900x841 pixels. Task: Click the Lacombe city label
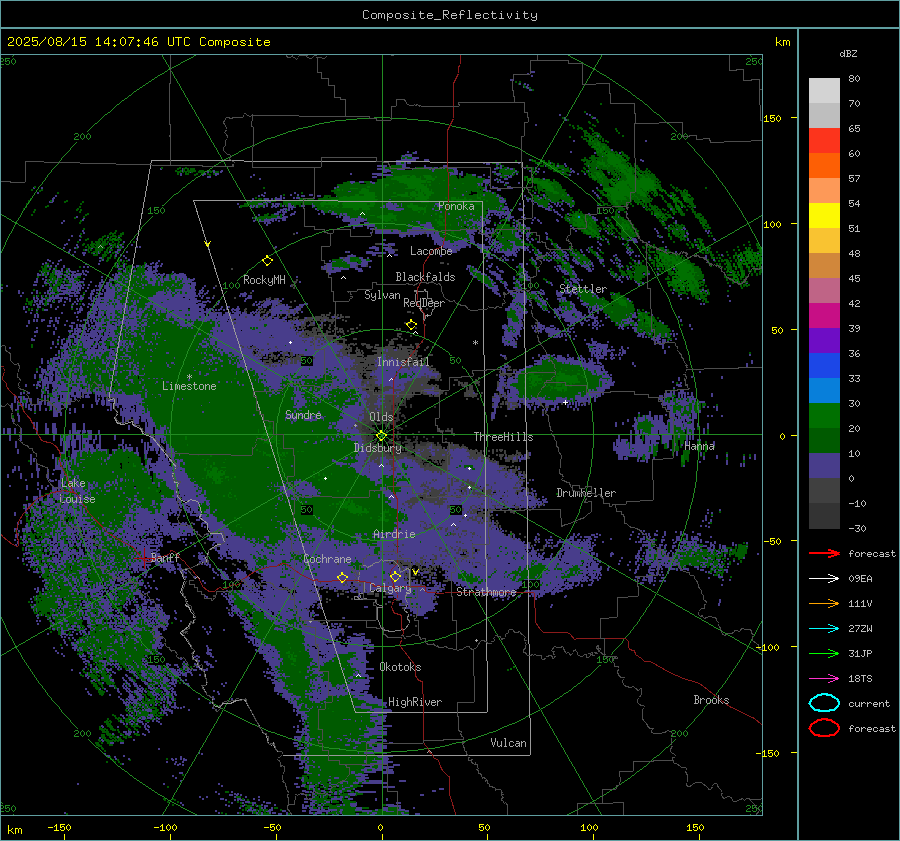pos(431,251)
